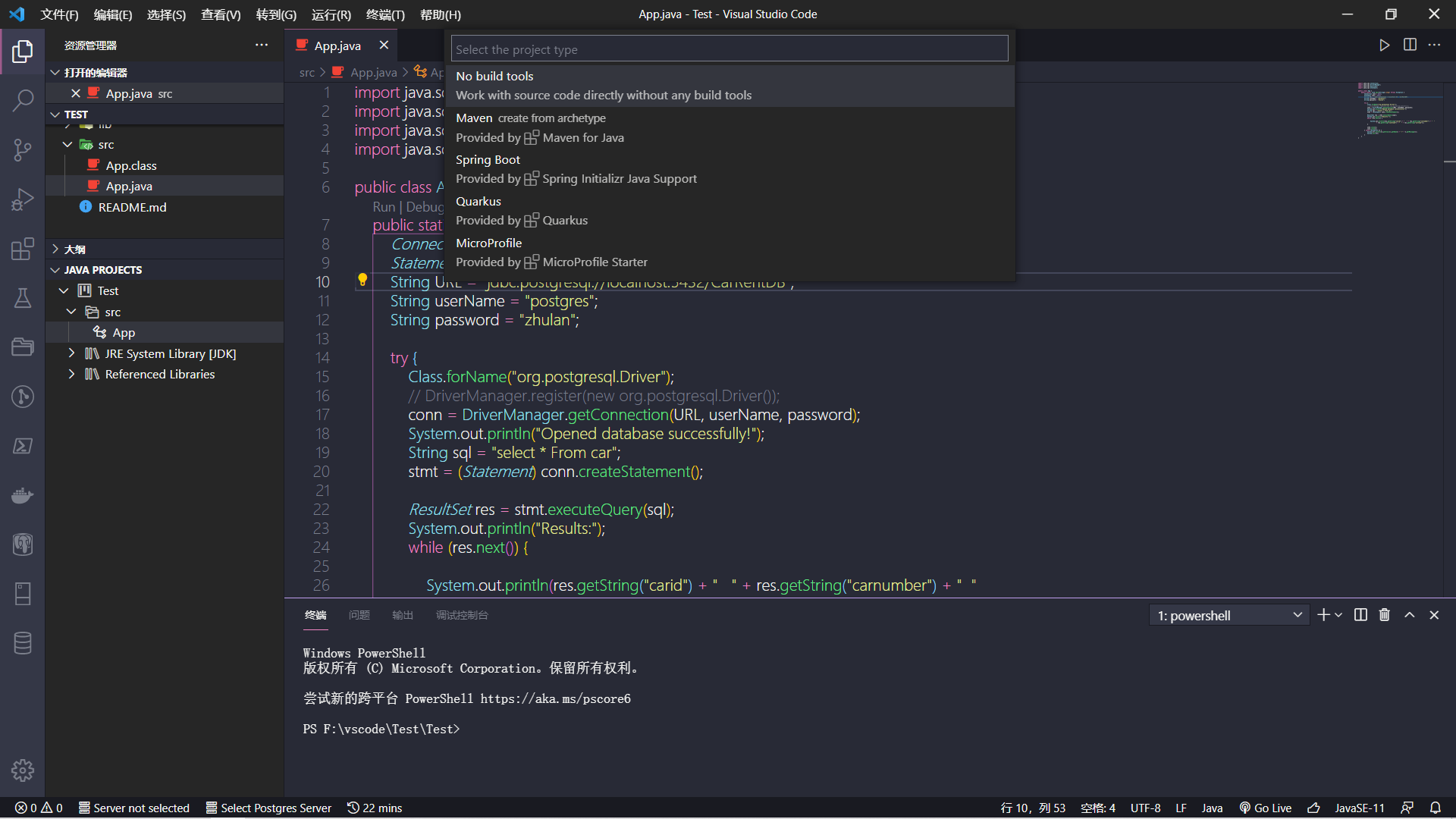Open the Run and Debug view
The width and height of the screenshot is (1456, 819).
point(23,199)
